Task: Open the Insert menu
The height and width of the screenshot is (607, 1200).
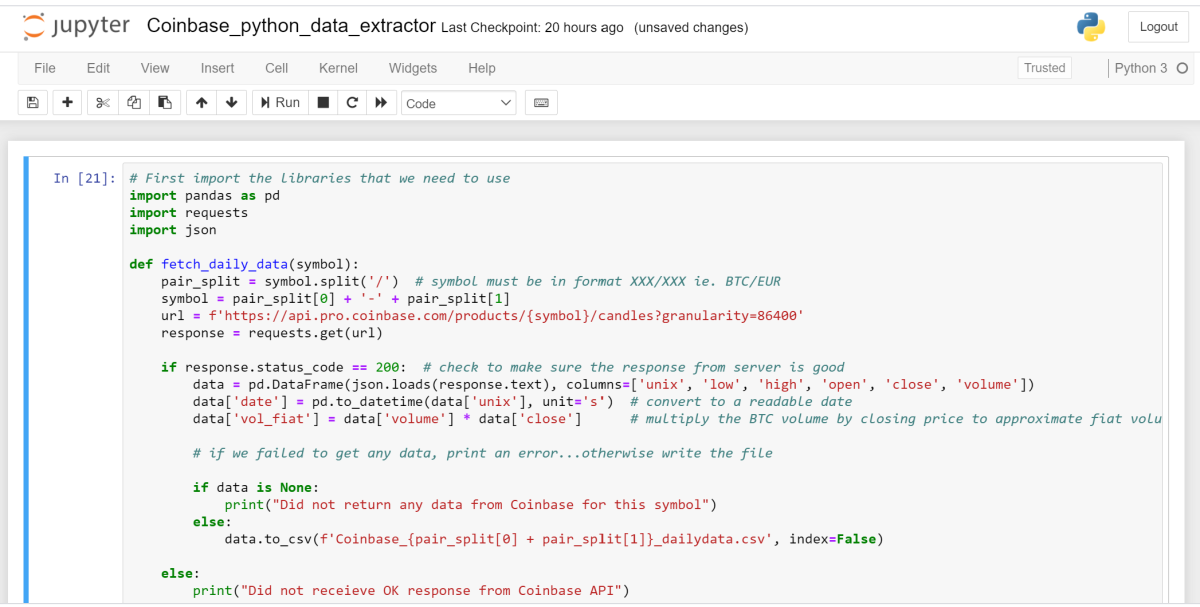Action: 217,68
